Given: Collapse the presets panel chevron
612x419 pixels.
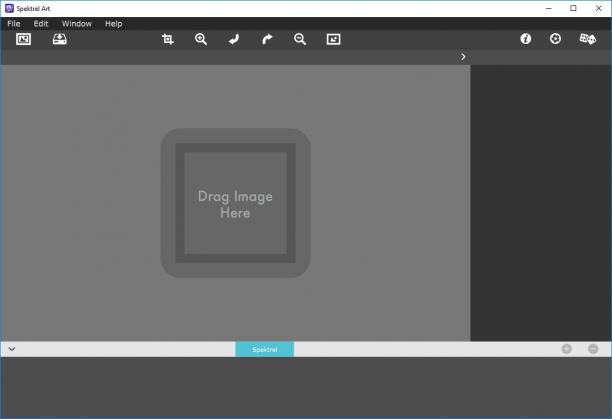Looking at the screenshot, I should coord(12,349).
